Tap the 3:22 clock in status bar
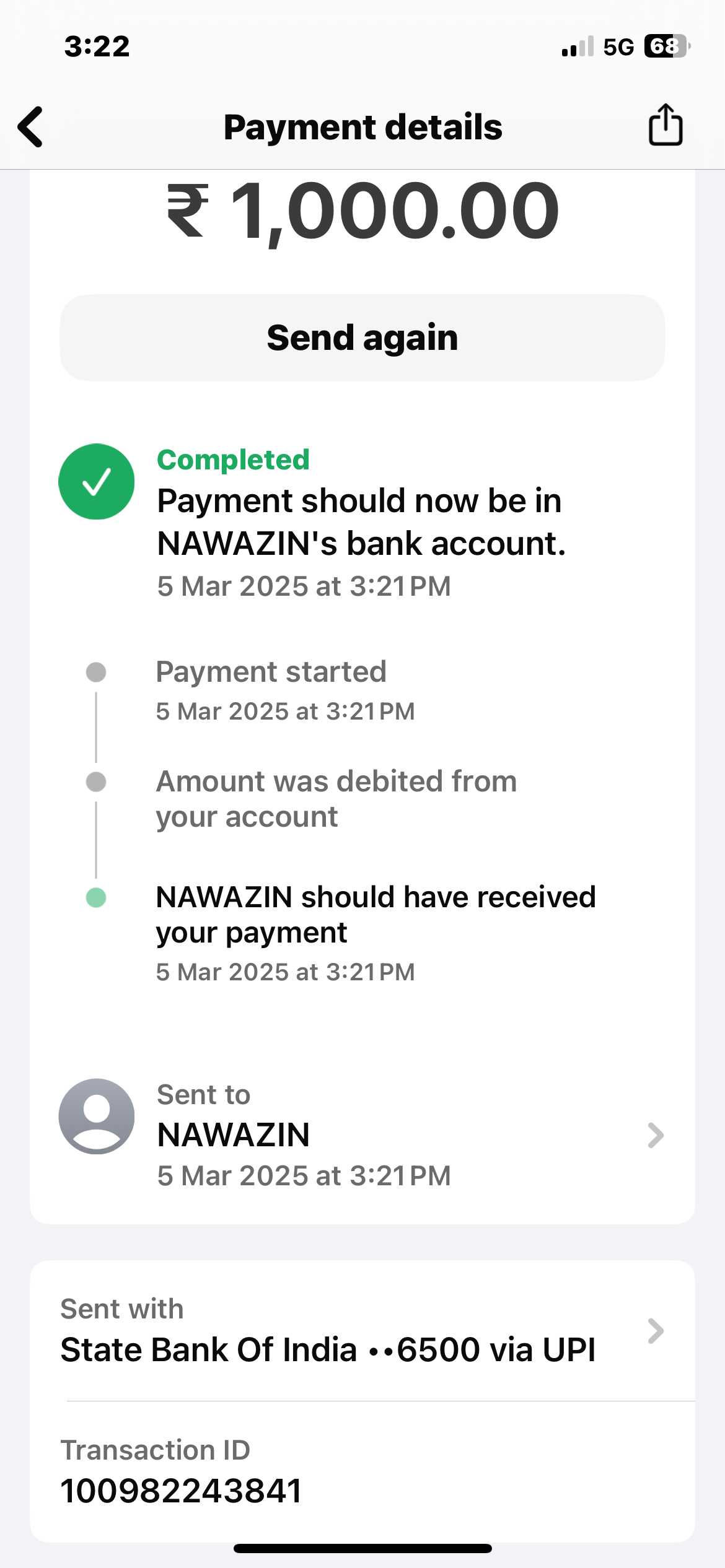Image resolution: width=725 pixels, height=1568 pixels. [x=97, y=46]
